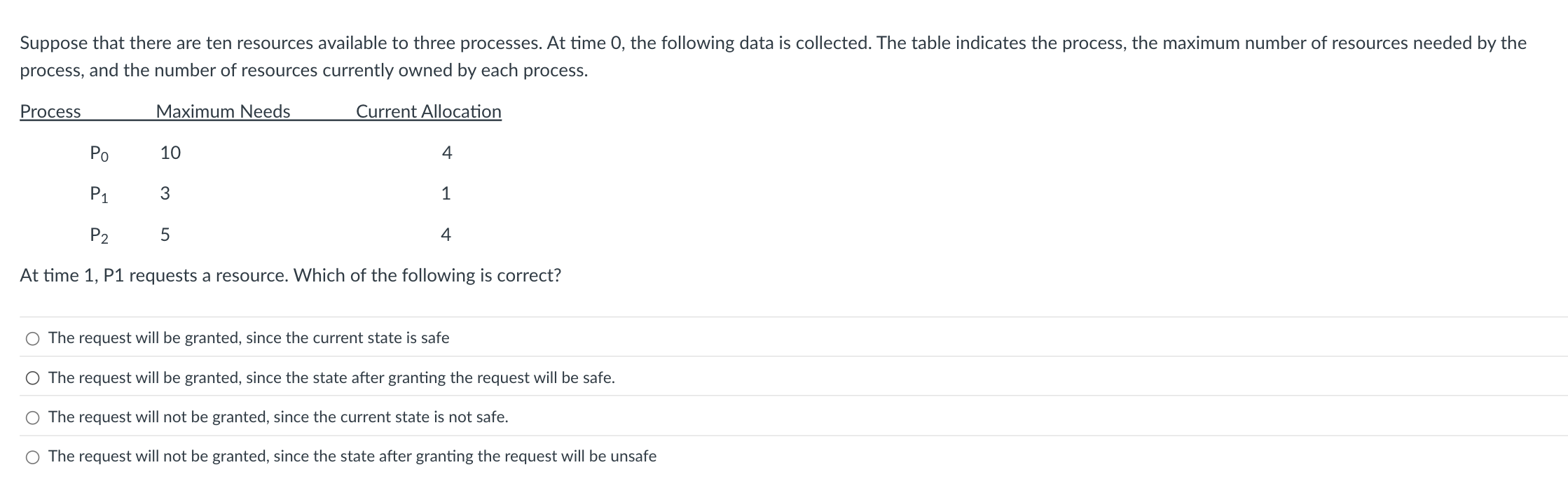Select the radio button for 'The request will be granted, since the current state is safe'
This screenshot has width=1568, height=479.
click(32, 338)
